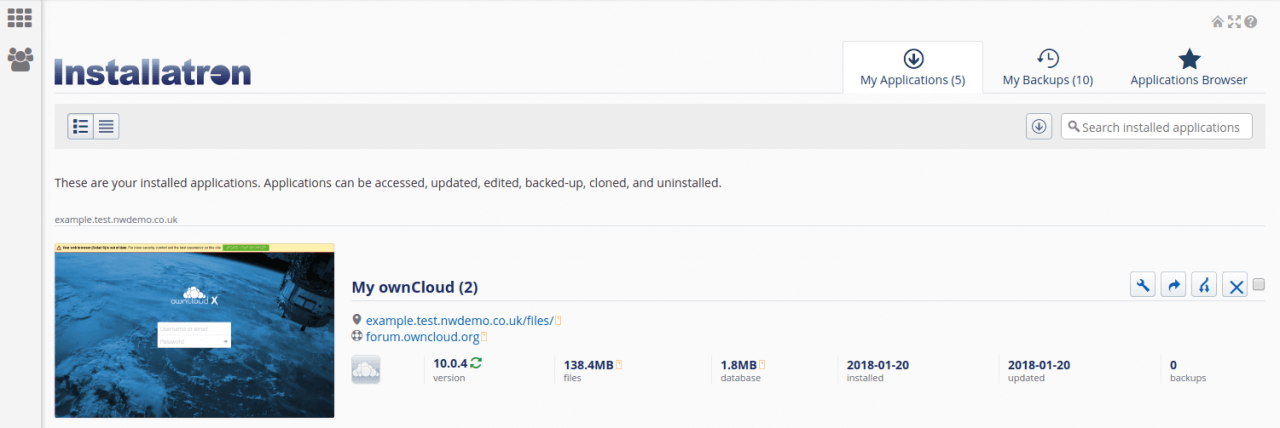The image size is (1280, 428).
Task: Open the apps grid icon in left sidebar
Action: pyautogui.click(x=20, y=18)
